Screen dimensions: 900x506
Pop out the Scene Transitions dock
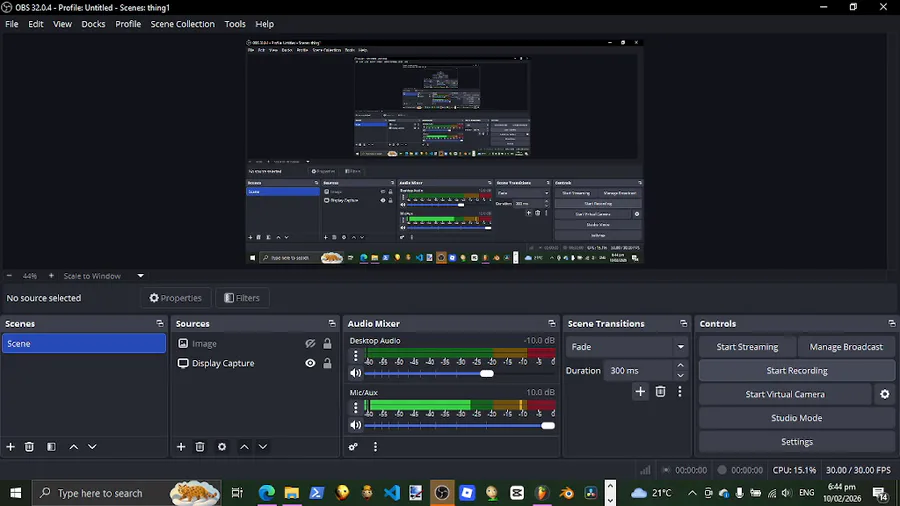coord(683,324)
